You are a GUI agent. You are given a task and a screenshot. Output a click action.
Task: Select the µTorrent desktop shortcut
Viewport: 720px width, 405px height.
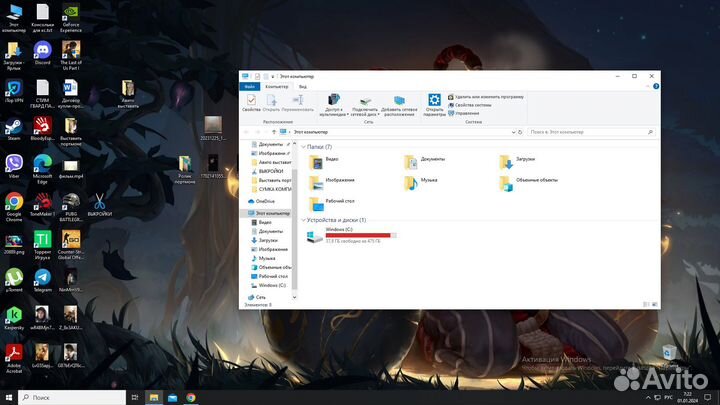14,280
